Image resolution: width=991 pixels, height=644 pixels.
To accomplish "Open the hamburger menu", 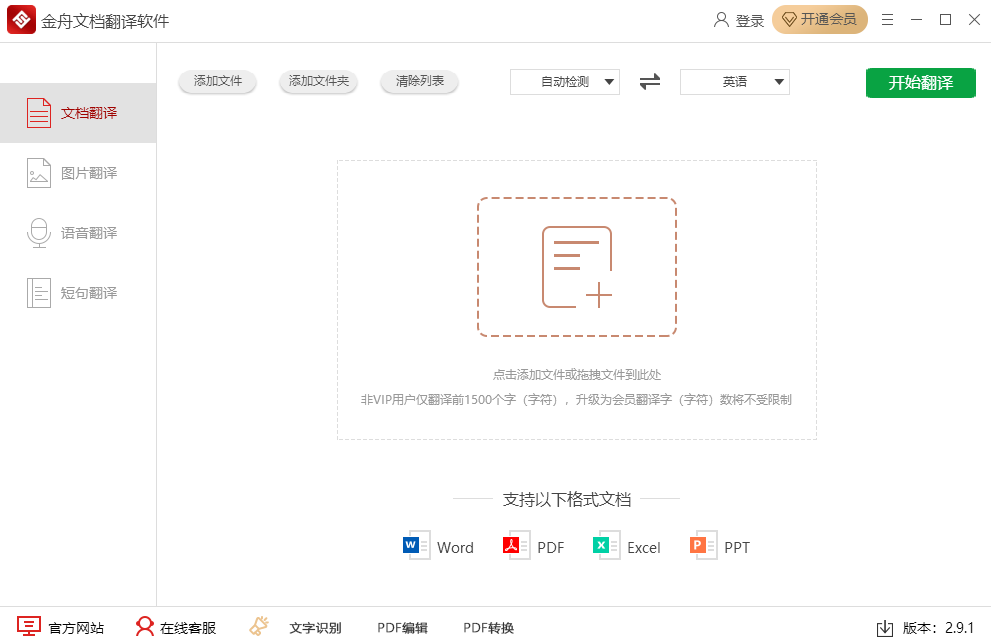I will click(x=887, y=19).
